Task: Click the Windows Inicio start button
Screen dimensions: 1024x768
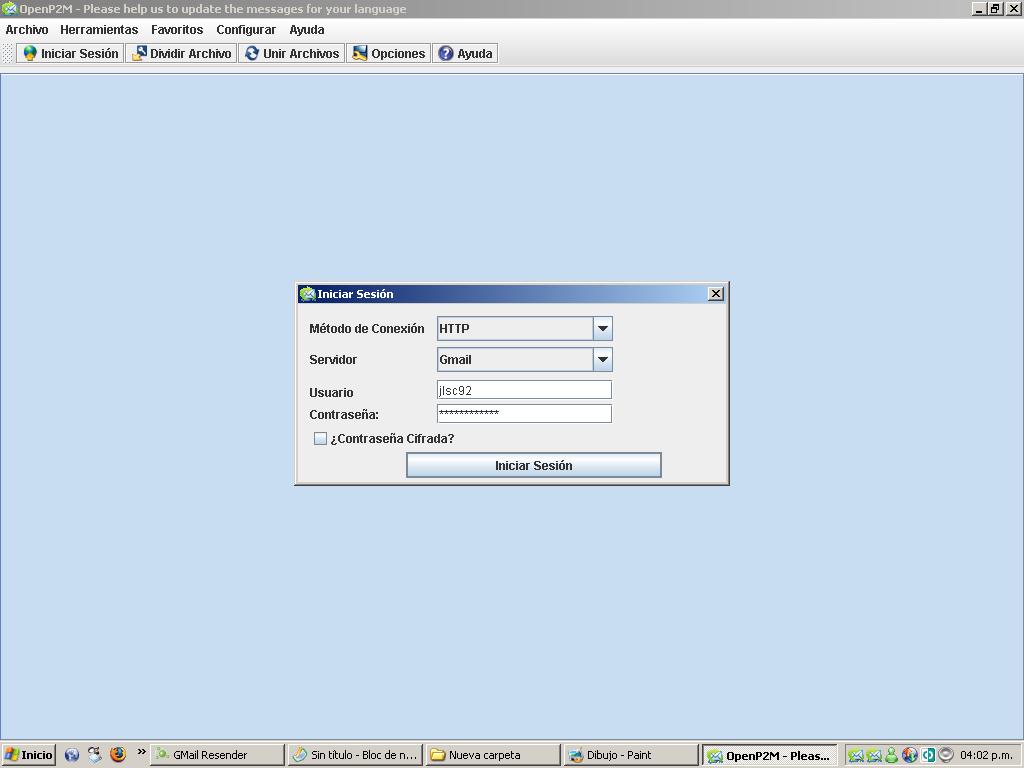Action: pyautogui.click(x=28, y=755)
